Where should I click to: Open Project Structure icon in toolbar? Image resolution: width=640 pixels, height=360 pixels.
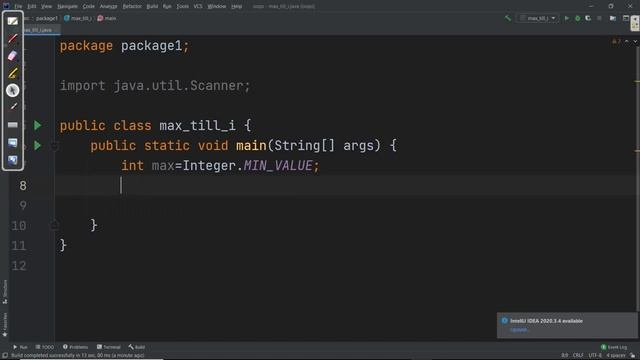click(x=613, y=18)
